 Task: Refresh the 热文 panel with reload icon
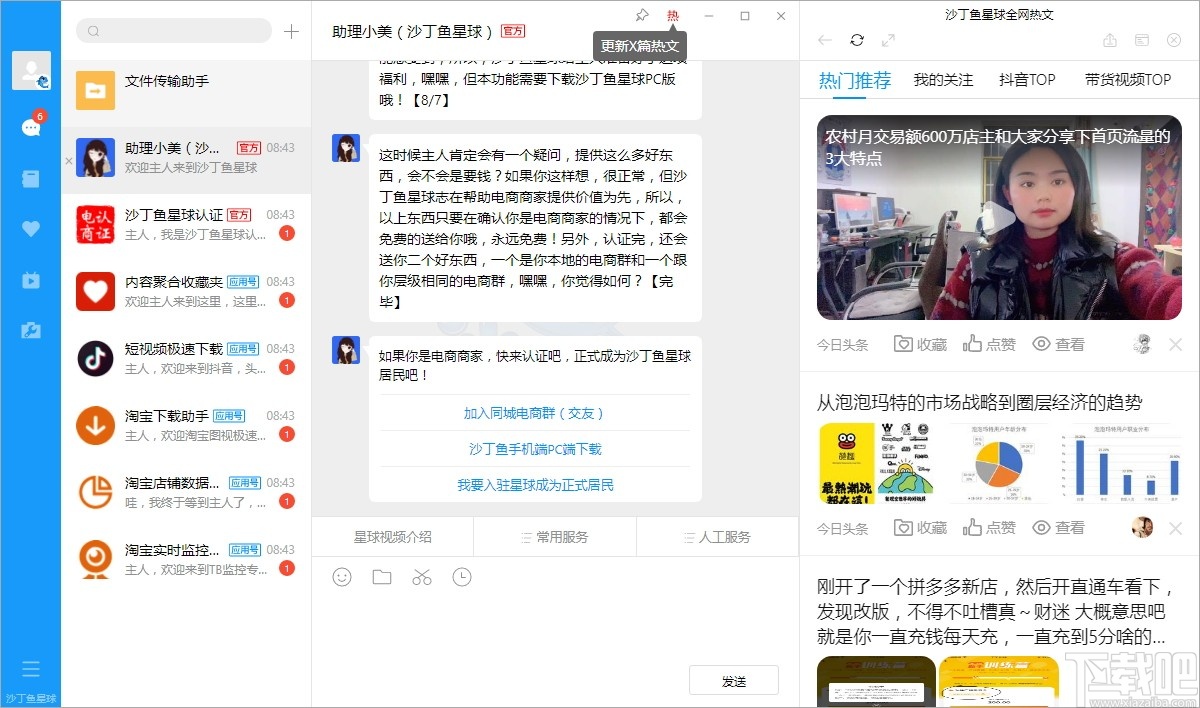[857, 40]
